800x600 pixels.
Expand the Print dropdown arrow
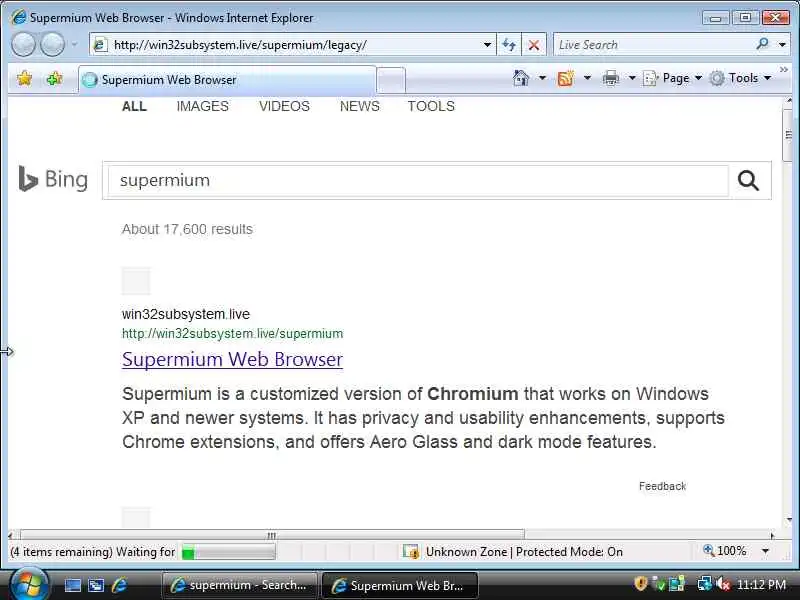pos(632,78)
